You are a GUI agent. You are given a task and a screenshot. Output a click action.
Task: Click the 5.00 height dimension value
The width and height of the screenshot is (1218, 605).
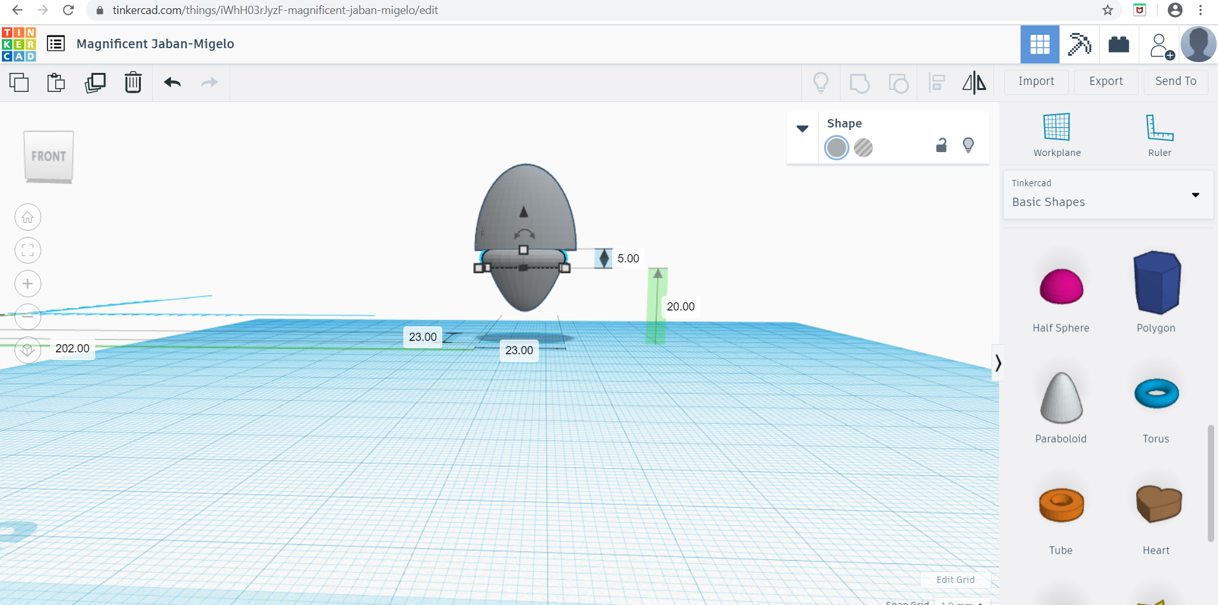pyautogui.click(x=628, y=259)
